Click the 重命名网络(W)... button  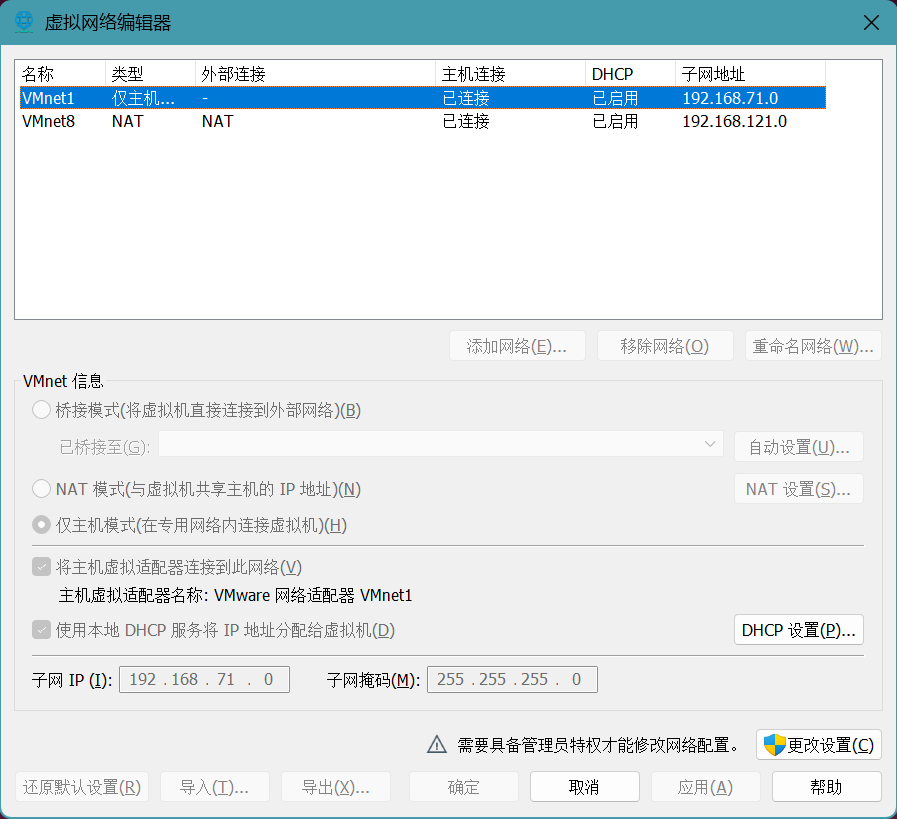813,346
